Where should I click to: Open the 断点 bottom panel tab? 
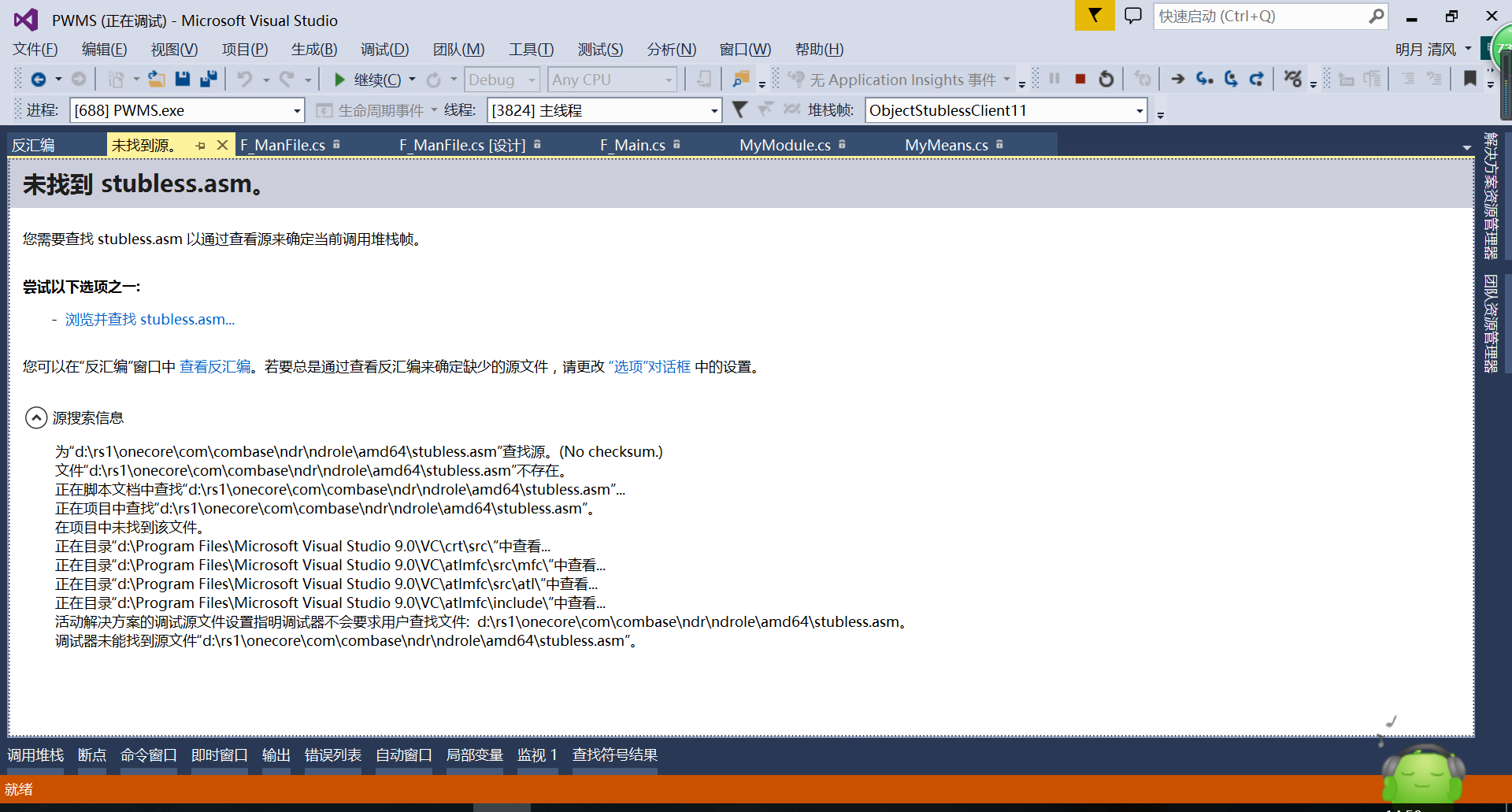click(92, 755)
